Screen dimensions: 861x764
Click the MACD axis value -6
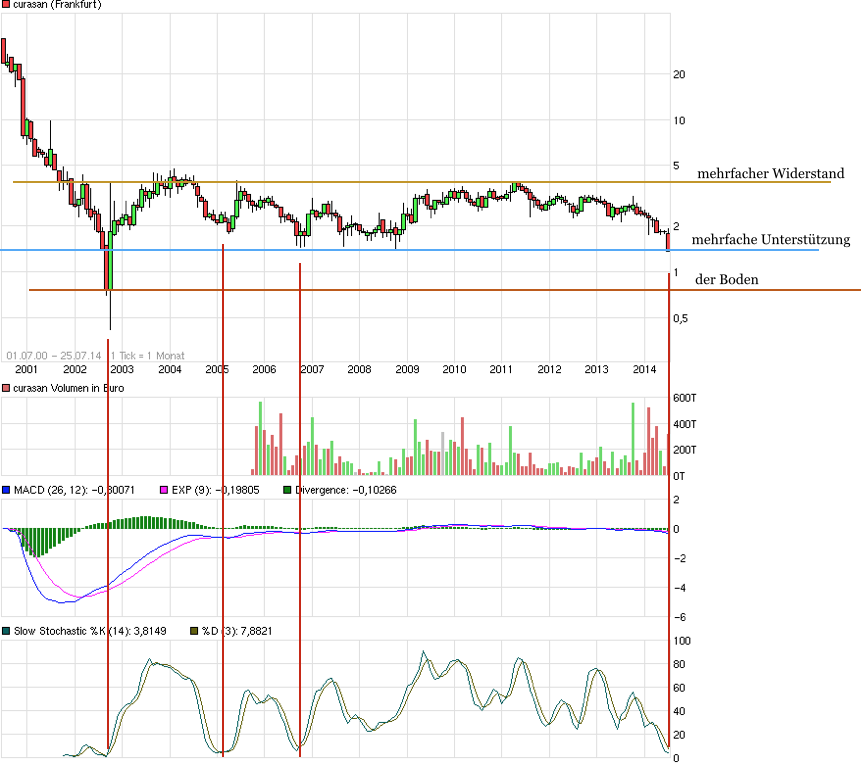[x=680, y=617]
